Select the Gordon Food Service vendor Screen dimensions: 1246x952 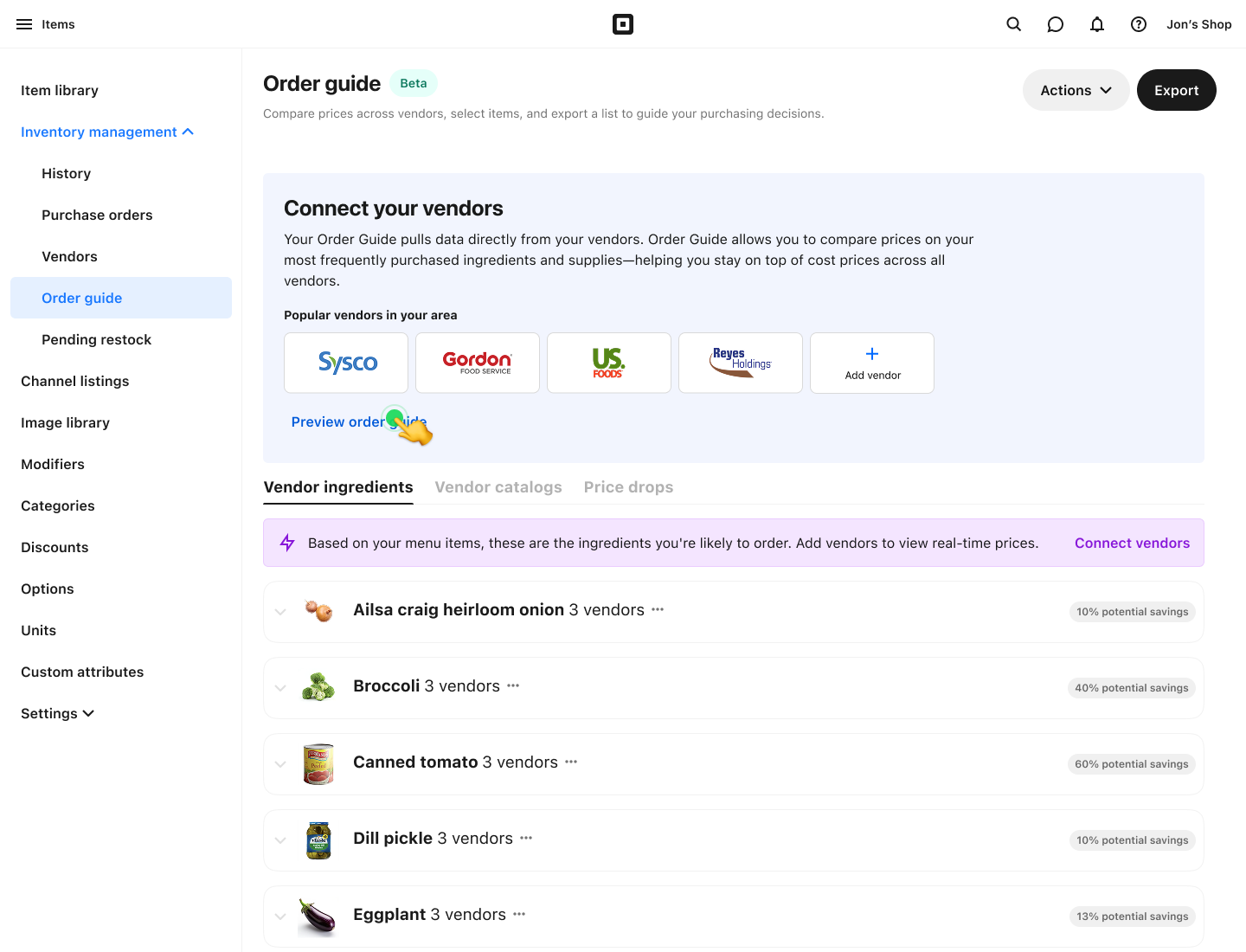click(x=478, y=363)
